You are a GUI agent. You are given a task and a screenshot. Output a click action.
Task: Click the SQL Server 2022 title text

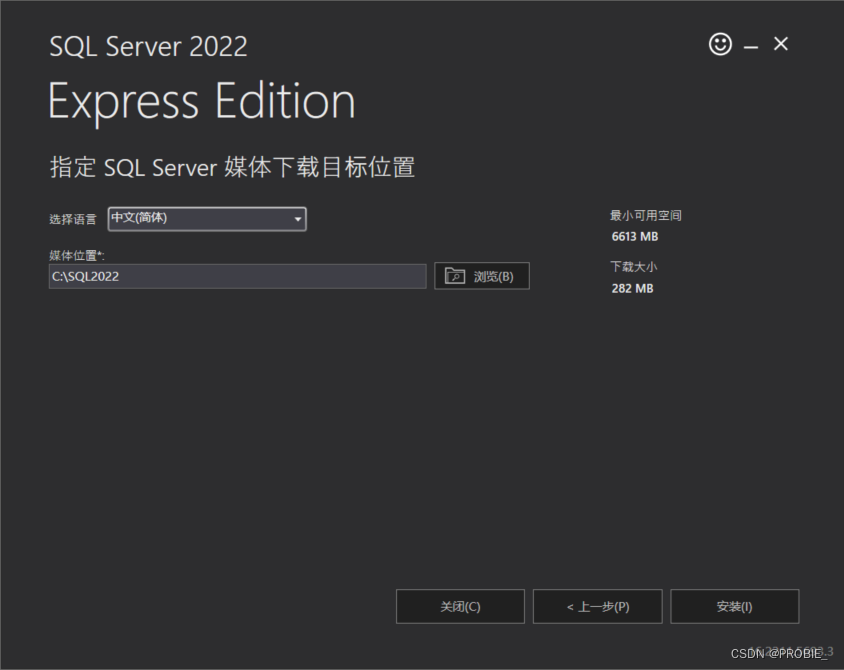pyautogui.click(x=149, y=46)
